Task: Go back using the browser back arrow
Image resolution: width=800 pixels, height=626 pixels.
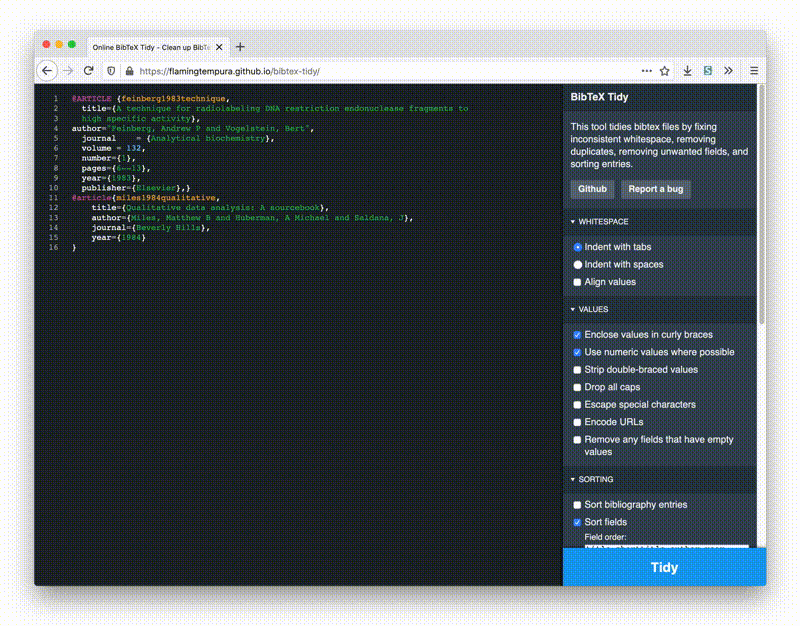Action: click(47, 71)
